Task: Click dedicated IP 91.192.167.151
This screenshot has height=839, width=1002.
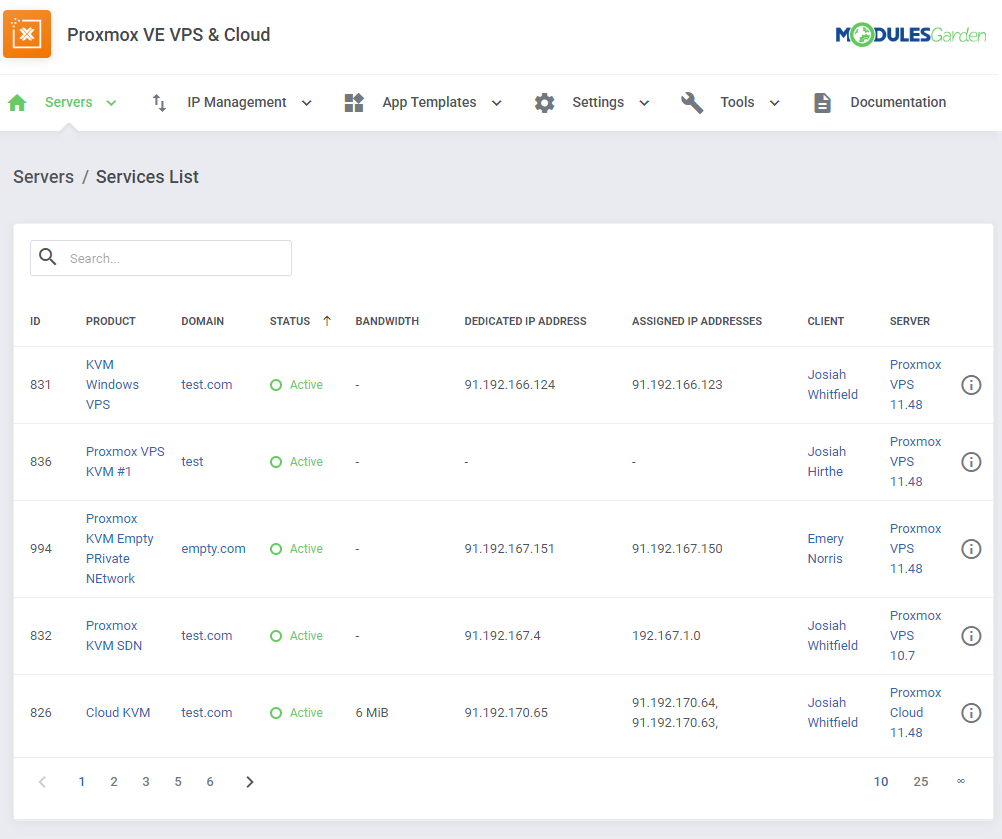Action: click(509, 548)
